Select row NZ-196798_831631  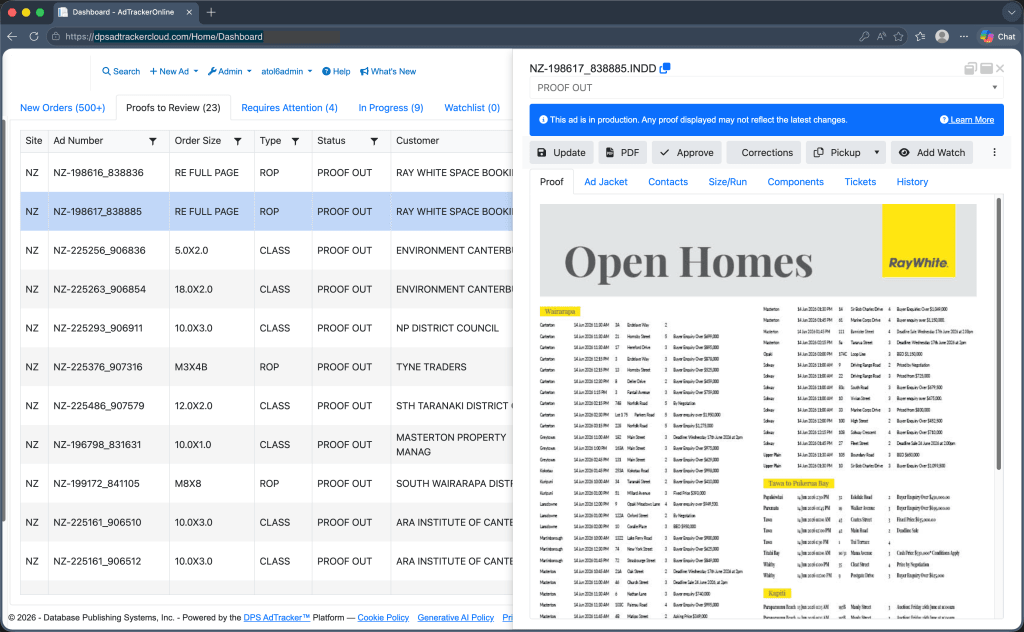click(266, 445)
